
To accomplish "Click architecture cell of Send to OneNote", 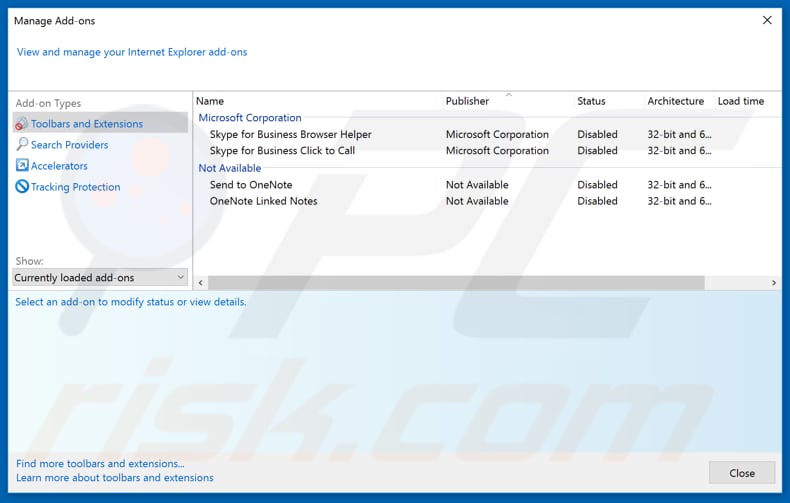I will pyautogui.click(x=679, y=184).
